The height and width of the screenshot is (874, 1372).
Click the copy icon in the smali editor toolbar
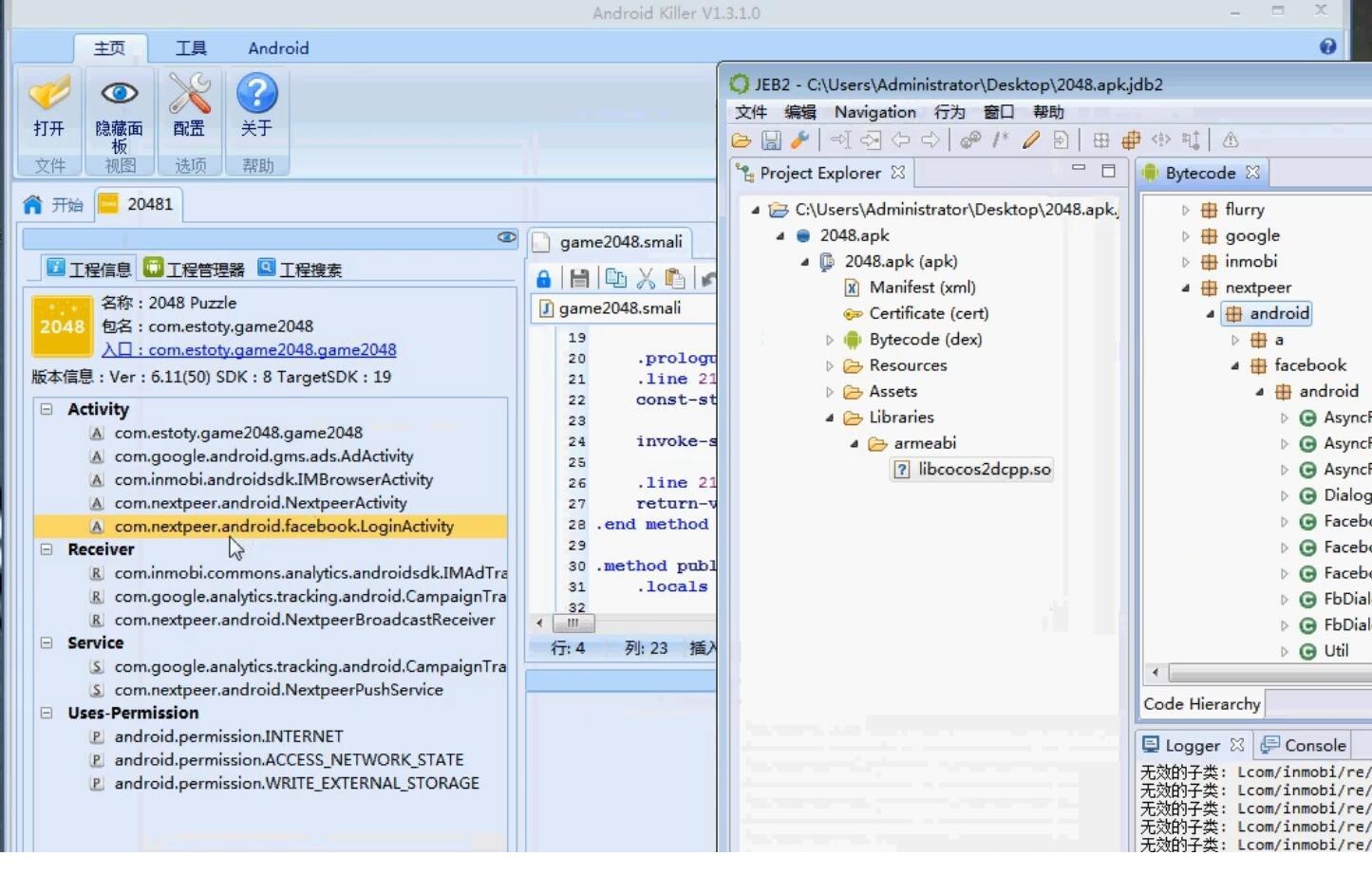(x=615, y=278)
